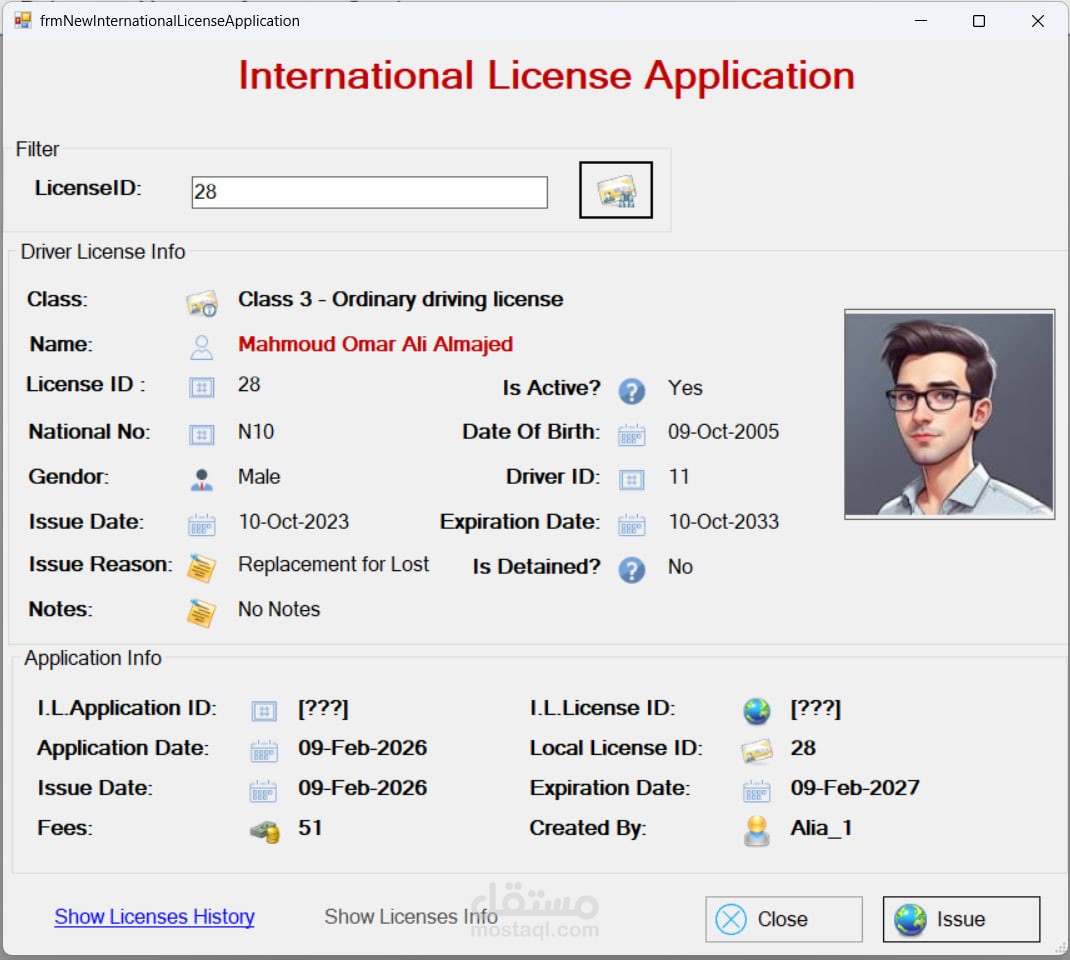Focus the LicenseID filter text box

point(369,192)
